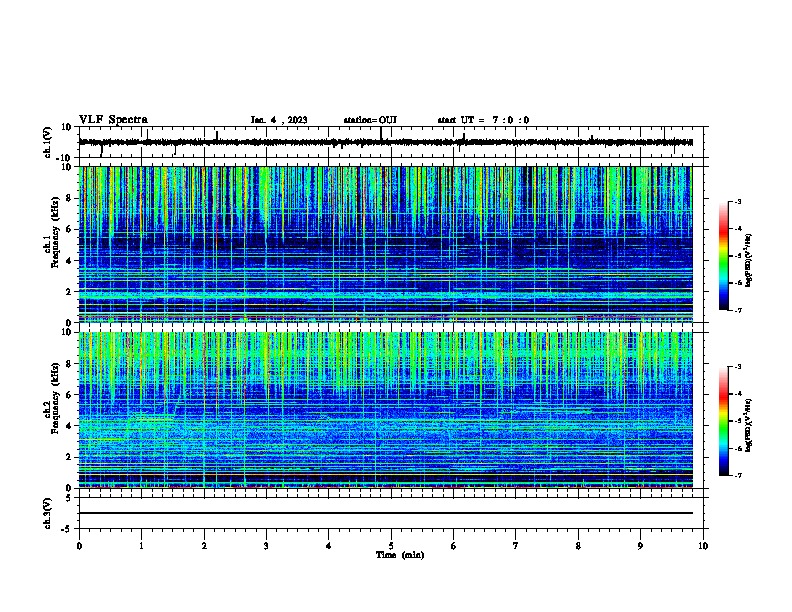Select the date text 'Jan. 4, 2023'

[279, 120]
